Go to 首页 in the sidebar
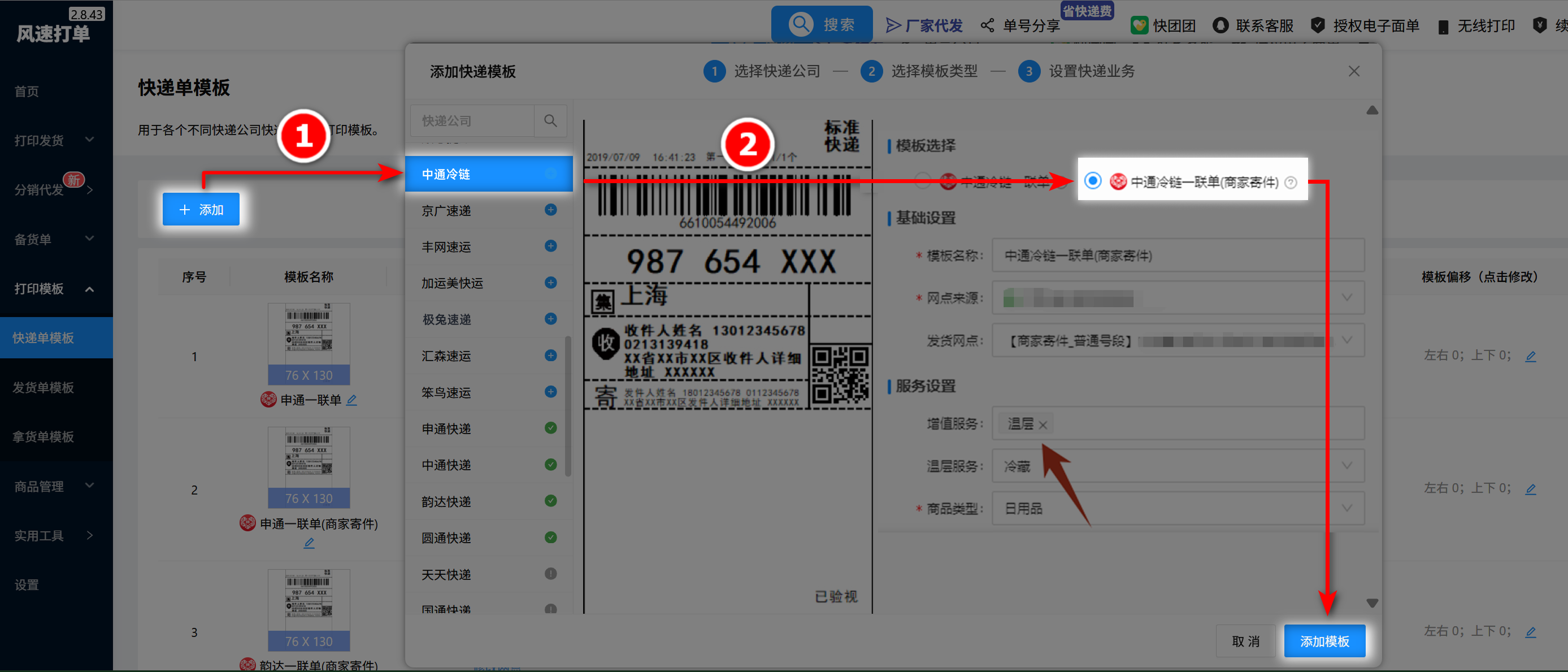Viewport: 1568px width, 672px height. [56, 92]
